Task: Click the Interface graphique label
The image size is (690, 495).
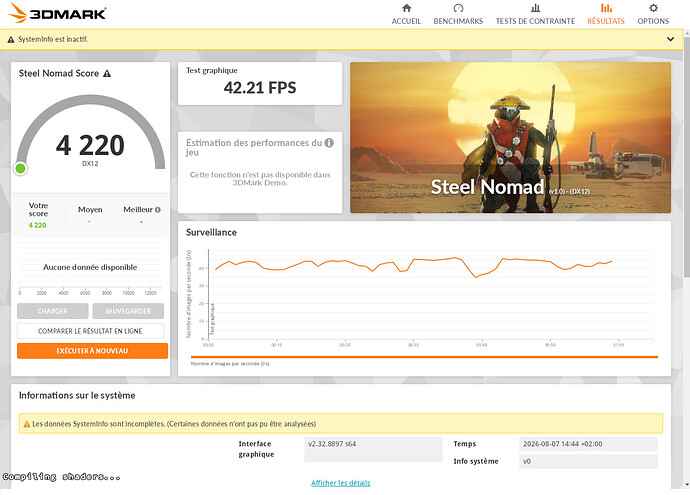Action: 256,449
